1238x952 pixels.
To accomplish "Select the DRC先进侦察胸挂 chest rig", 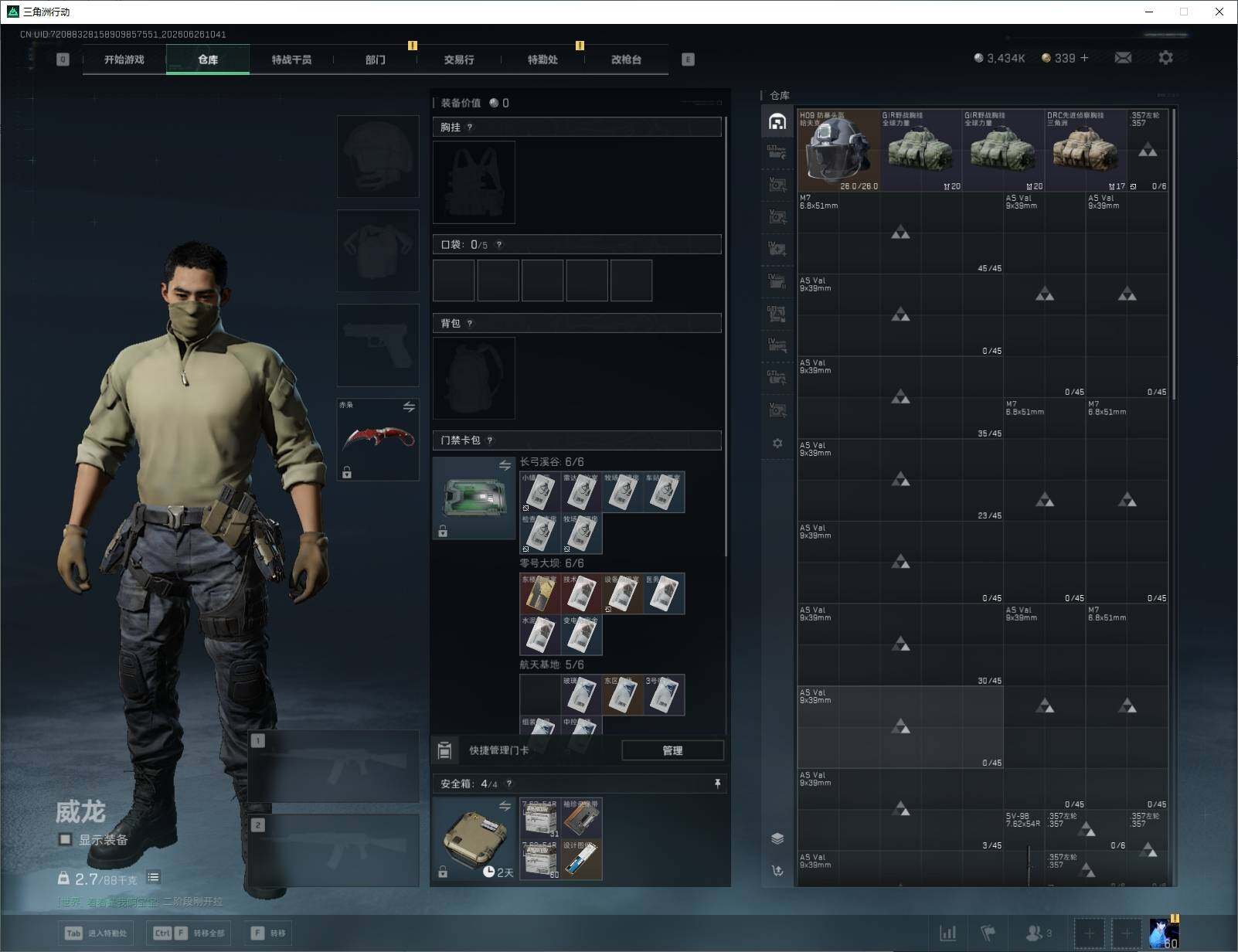I will pos(1086,150).
